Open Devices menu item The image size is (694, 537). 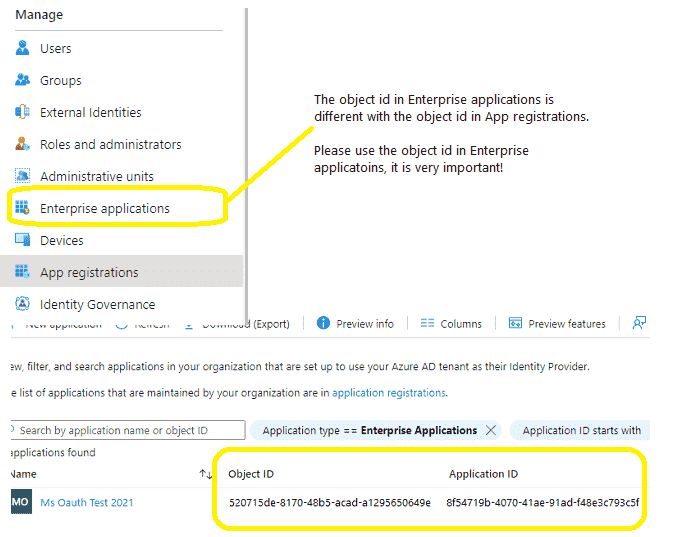[62, 240]
